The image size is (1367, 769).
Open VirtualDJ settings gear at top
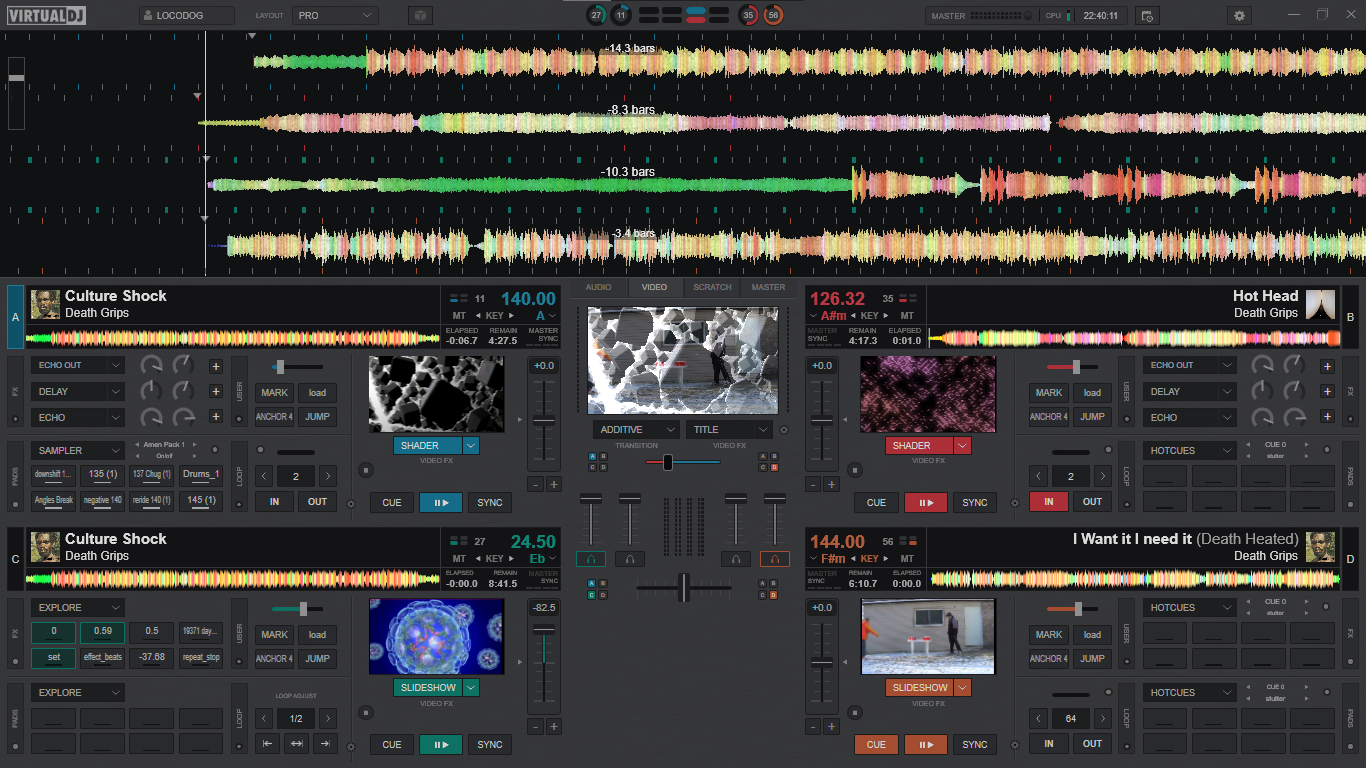[1240, 16]
